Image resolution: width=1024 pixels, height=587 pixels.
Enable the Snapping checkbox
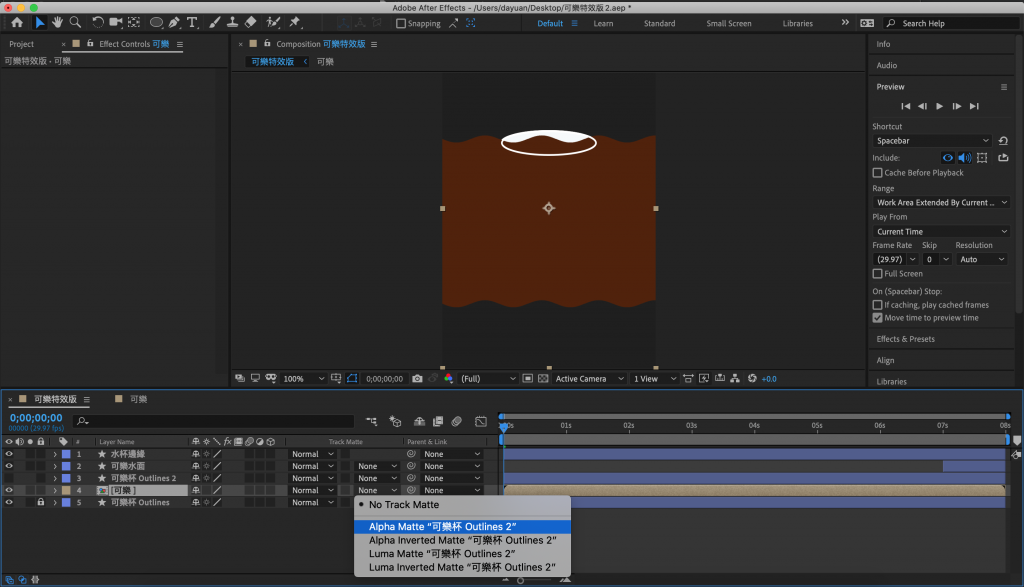[401, 23]
